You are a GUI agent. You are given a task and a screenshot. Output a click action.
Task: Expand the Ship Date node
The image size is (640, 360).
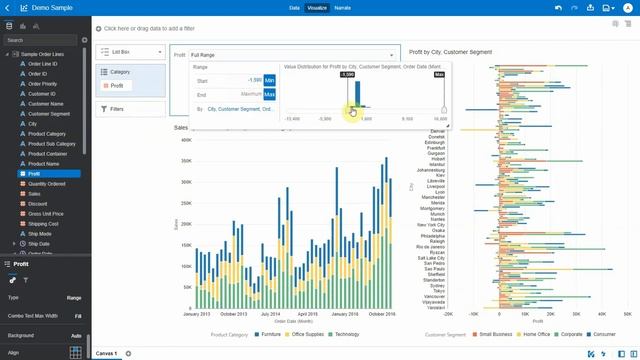coord(14,244)
